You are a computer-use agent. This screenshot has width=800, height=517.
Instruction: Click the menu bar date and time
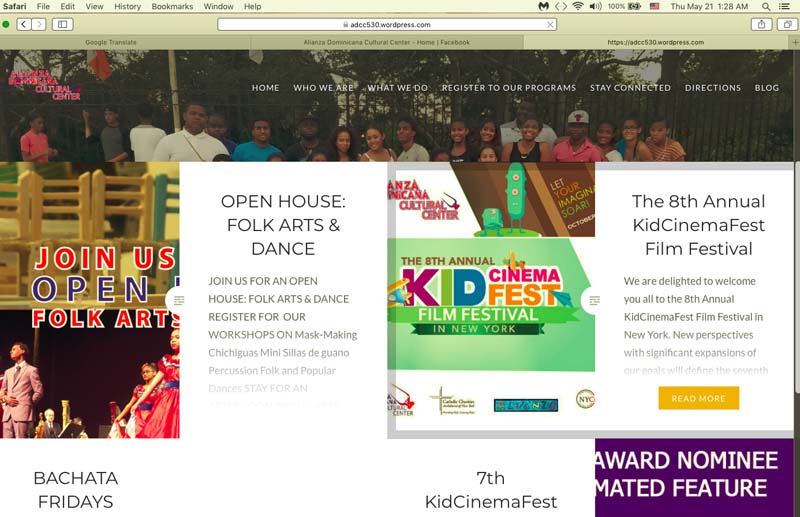pos(709,6)
